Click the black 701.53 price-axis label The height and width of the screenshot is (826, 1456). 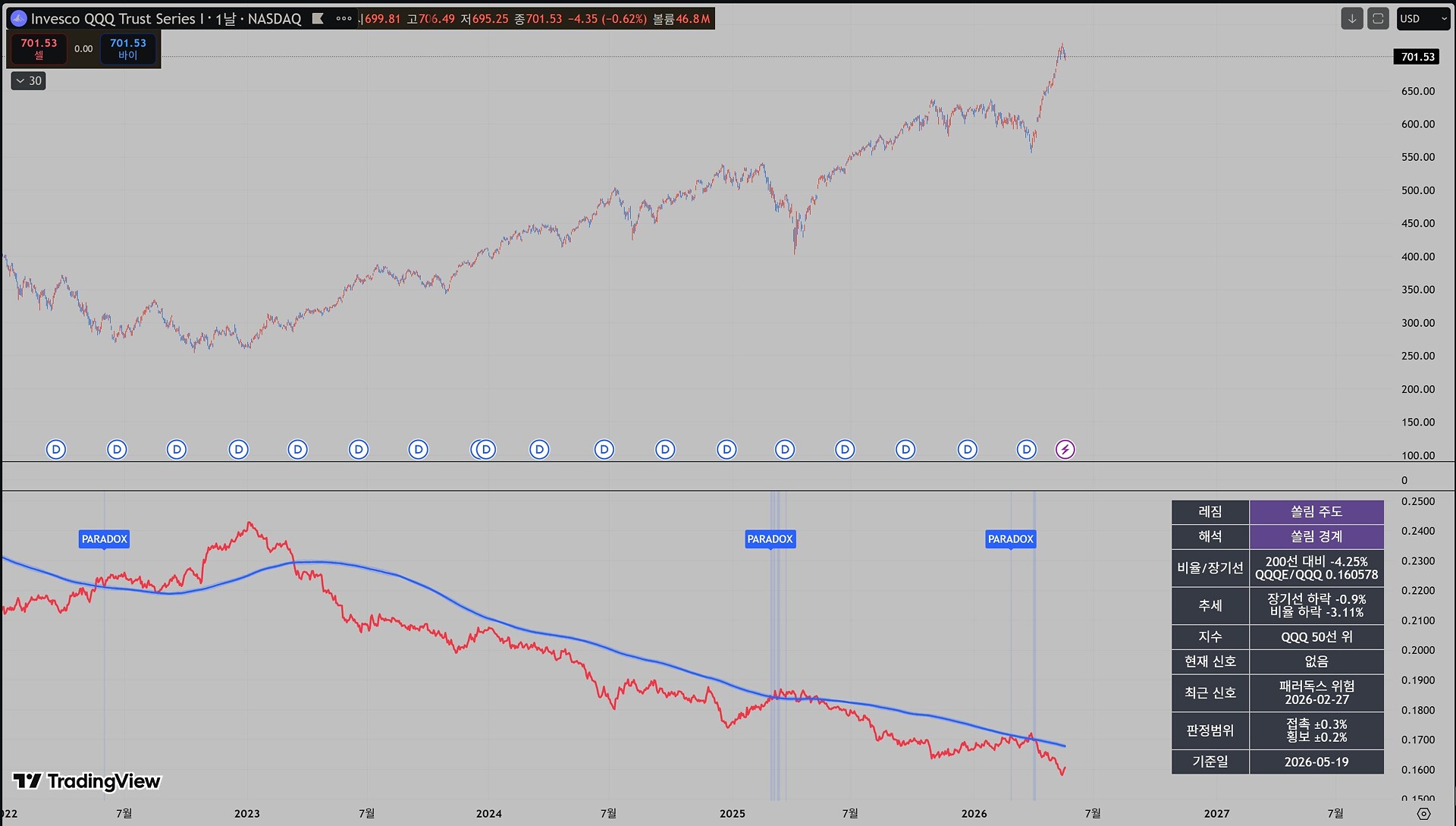[x=1417, y=57]
